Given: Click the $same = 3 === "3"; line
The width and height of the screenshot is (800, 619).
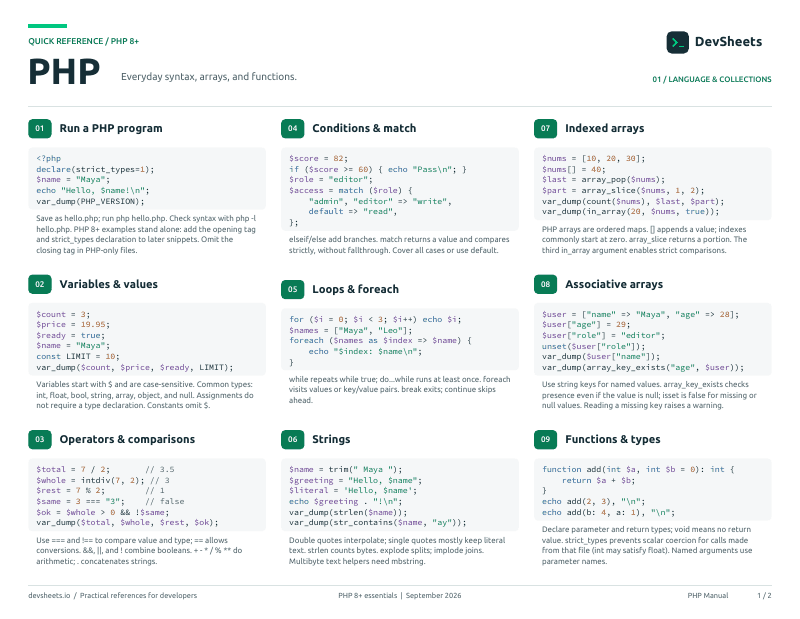Looking at the screenshot, I should coord(80,502).
